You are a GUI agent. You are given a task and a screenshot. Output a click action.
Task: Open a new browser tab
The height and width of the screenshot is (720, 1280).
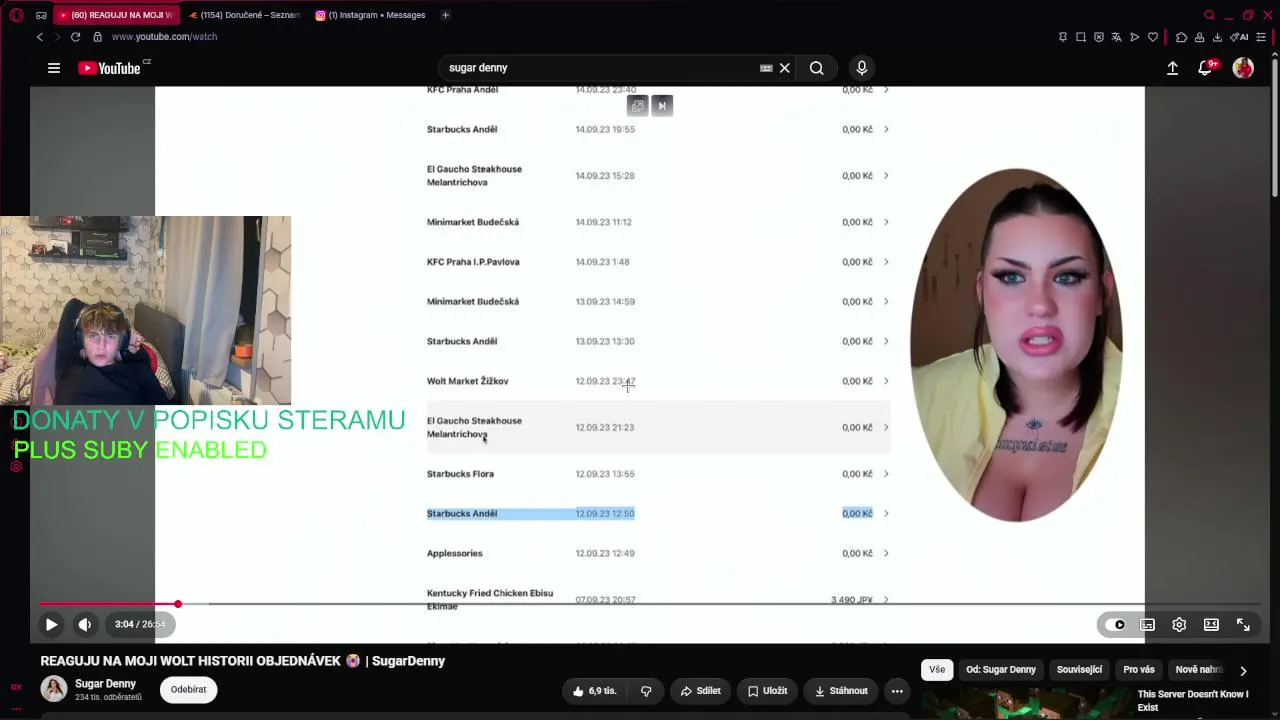445,15
